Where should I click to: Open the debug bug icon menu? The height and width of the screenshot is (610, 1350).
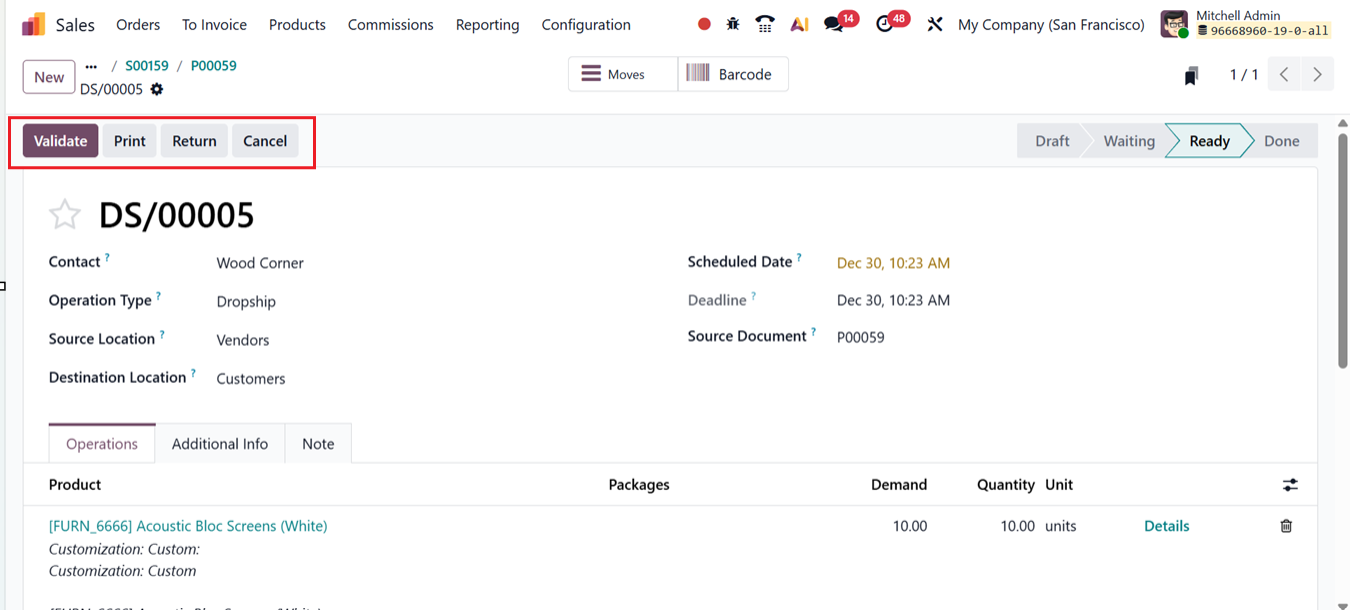[x=733, y=24]
